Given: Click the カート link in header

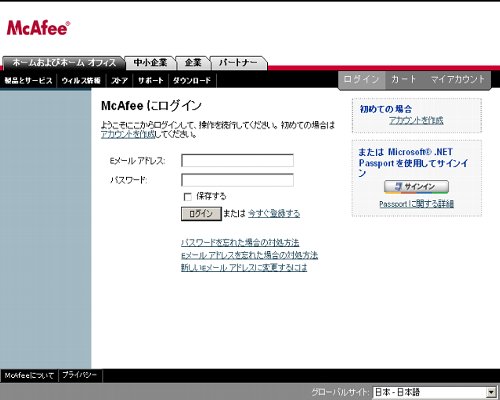Looking at the screenshot, I should coord(403,79).
